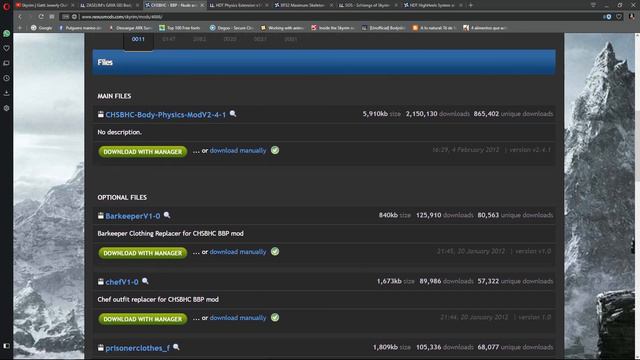Click green check in BarkeeperV1-0 row

[275, 251]
